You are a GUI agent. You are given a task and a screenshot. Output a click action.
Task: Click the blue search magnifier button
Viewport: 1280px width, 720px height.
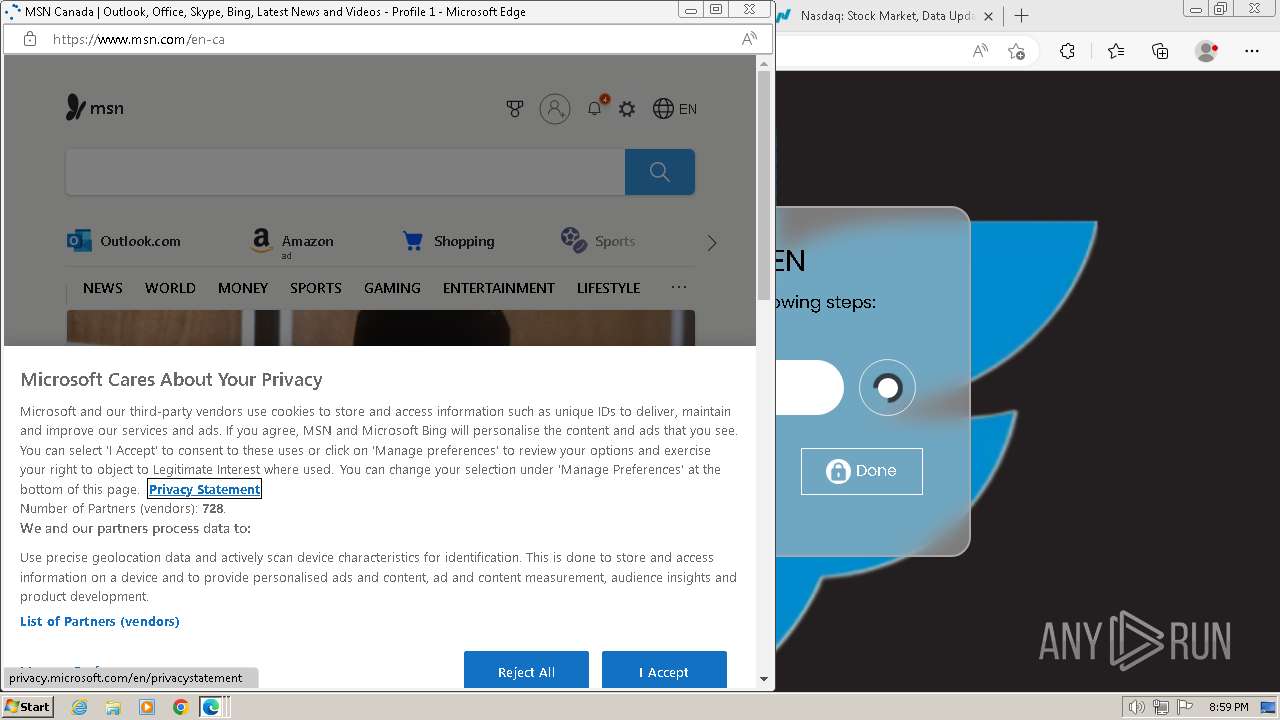660,172
